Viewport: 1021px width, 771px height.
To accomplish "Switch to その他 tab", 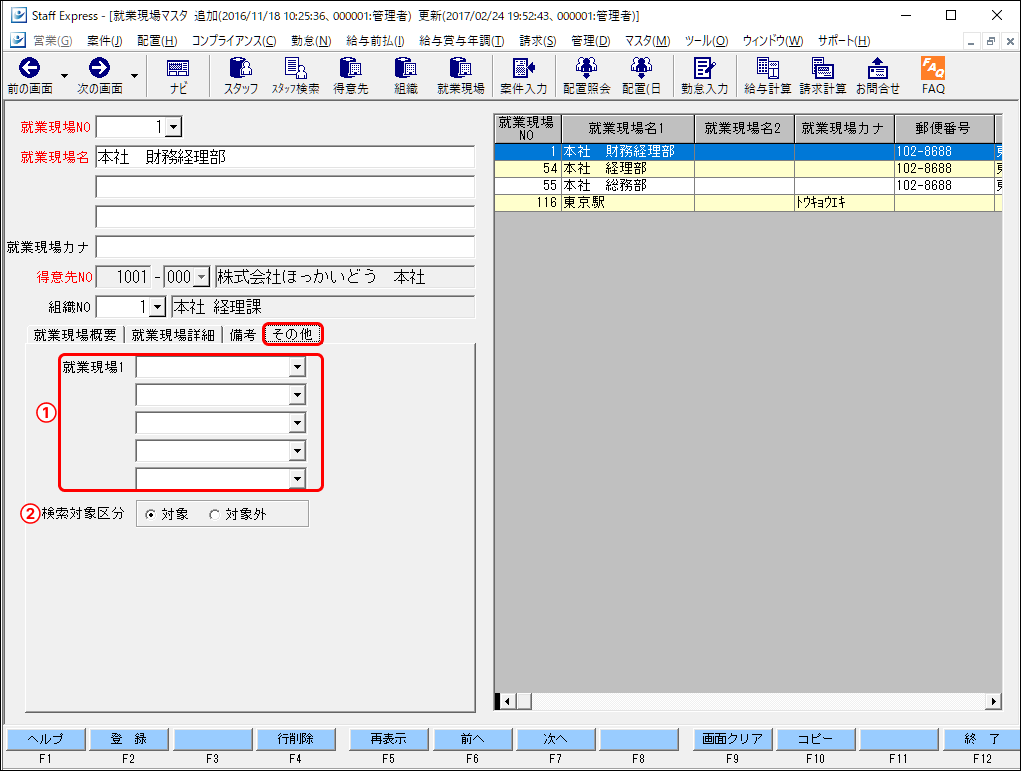I will [x=292, y=335].
